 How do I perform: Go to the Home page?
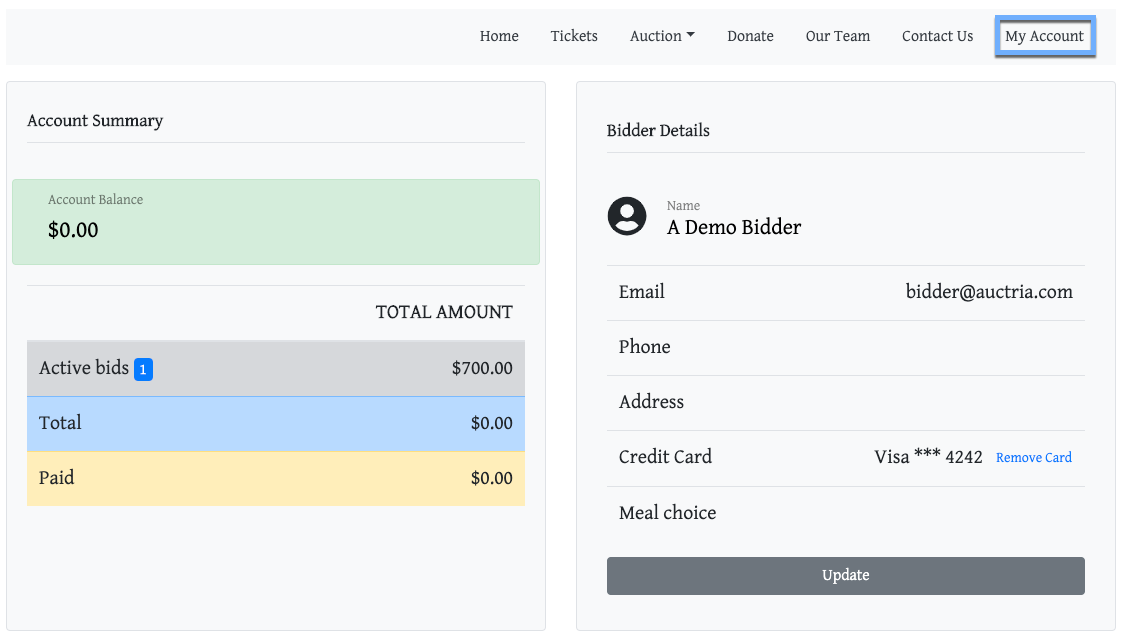coord(499,36)
